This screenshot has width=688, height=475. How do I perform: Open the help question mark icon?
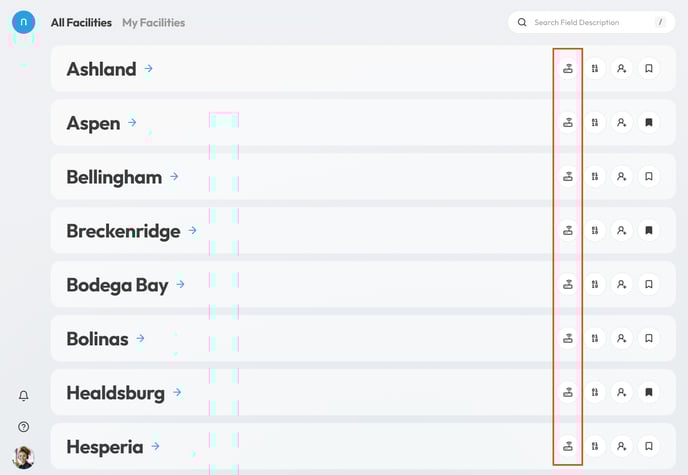coord(24,426)
